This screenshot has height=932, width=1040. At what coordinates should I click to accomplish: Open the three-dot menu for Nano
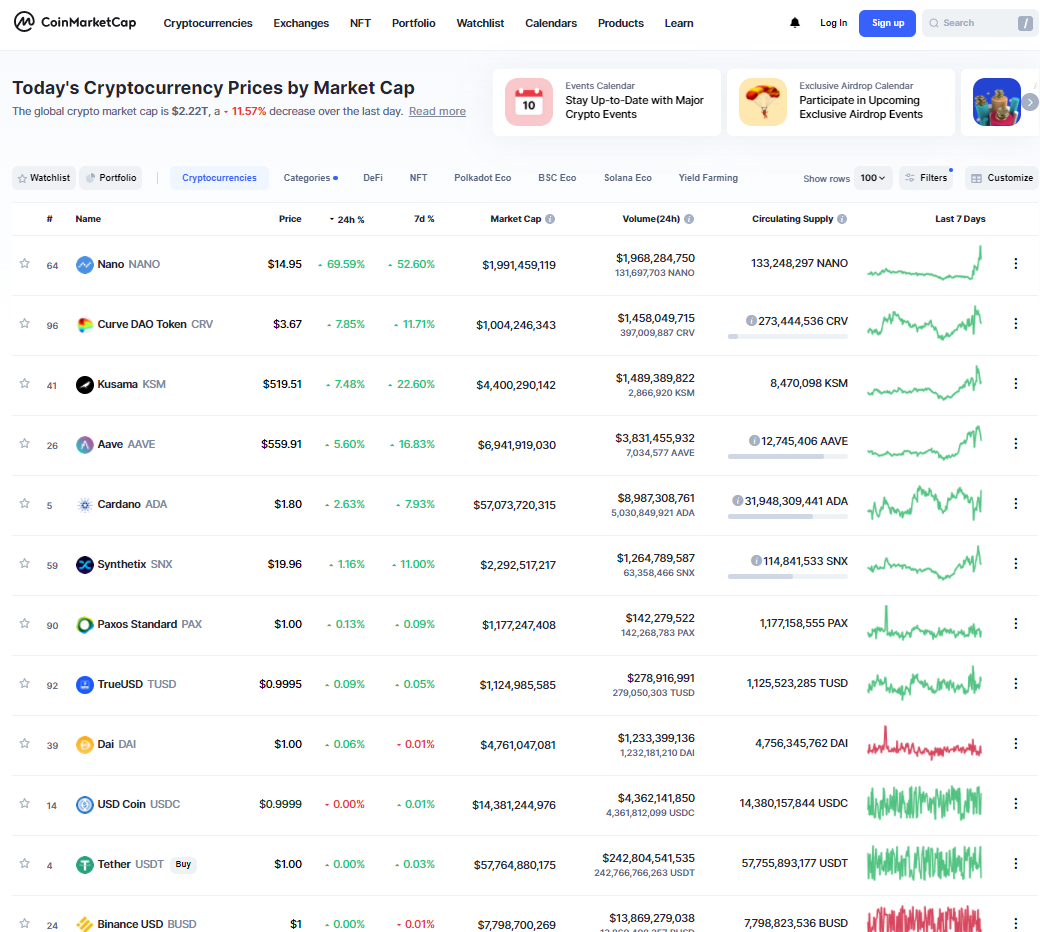[x=1015, y=264]
